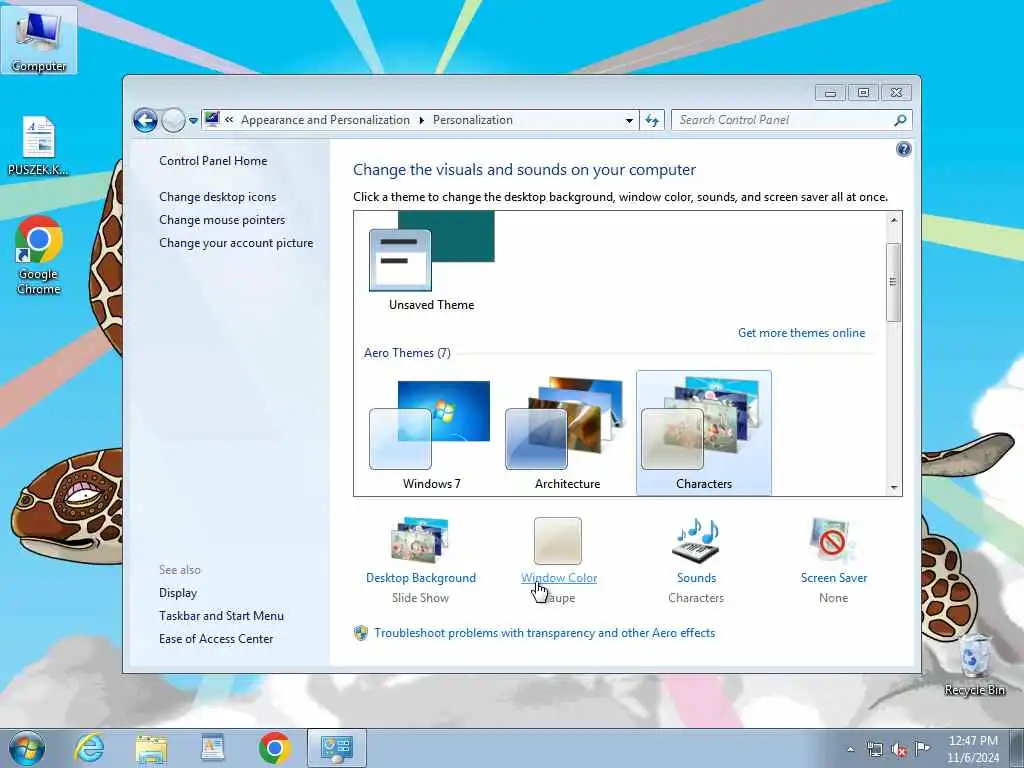Expand the breadcrumb overflow chevrons
Viewport: 1024px width, 768px height.
click(229, 120)
